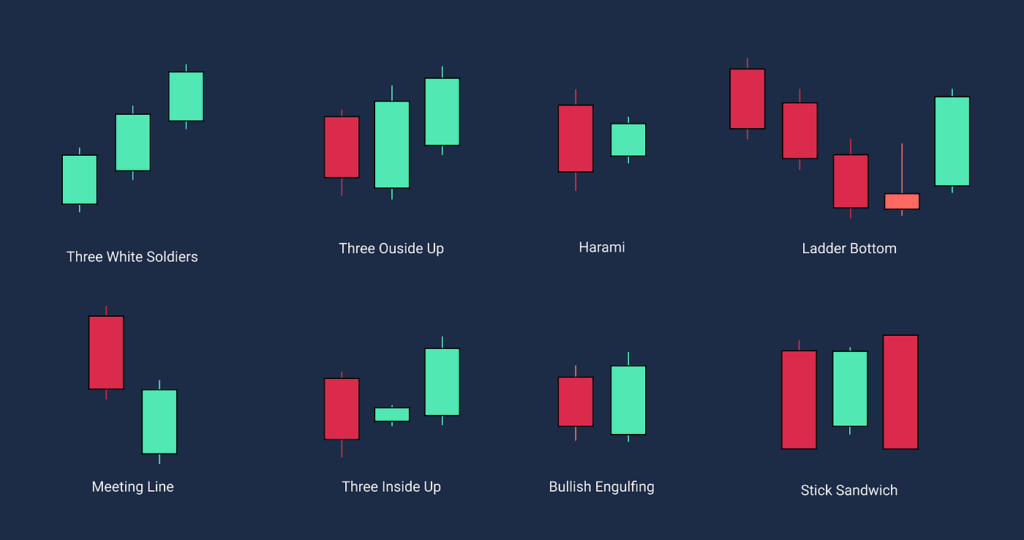Click the green candle in Meeting Line pattern
The height and width of the screenshot is (540, 1024).
pyautogui.click(x=159, y=422)
